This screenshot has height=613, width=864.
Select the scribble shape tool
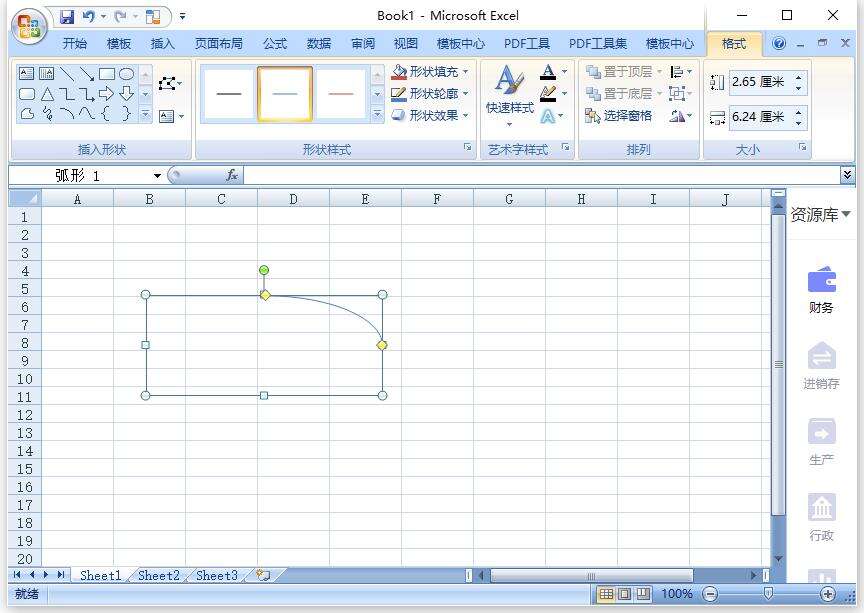[x=47, y=114]
